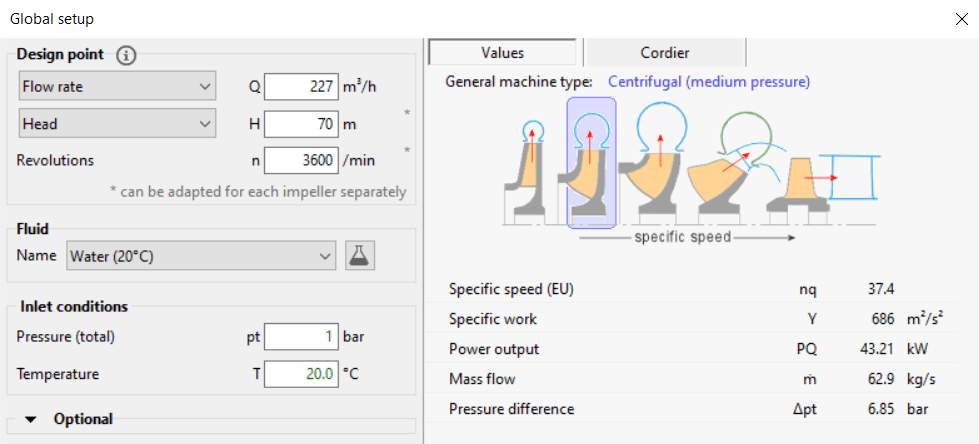Click the head H input field
The image size is (979, 444).
(x=302, y=124)
